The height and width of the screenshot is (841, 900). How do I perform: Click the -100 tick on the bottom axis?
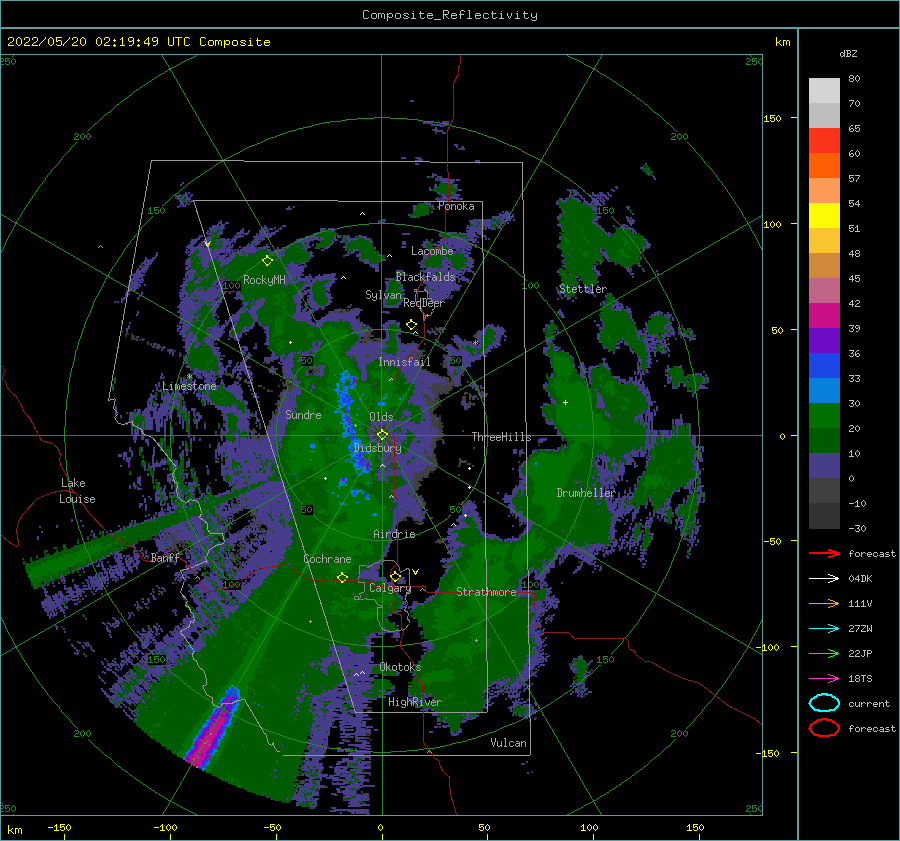coord(165,827)
